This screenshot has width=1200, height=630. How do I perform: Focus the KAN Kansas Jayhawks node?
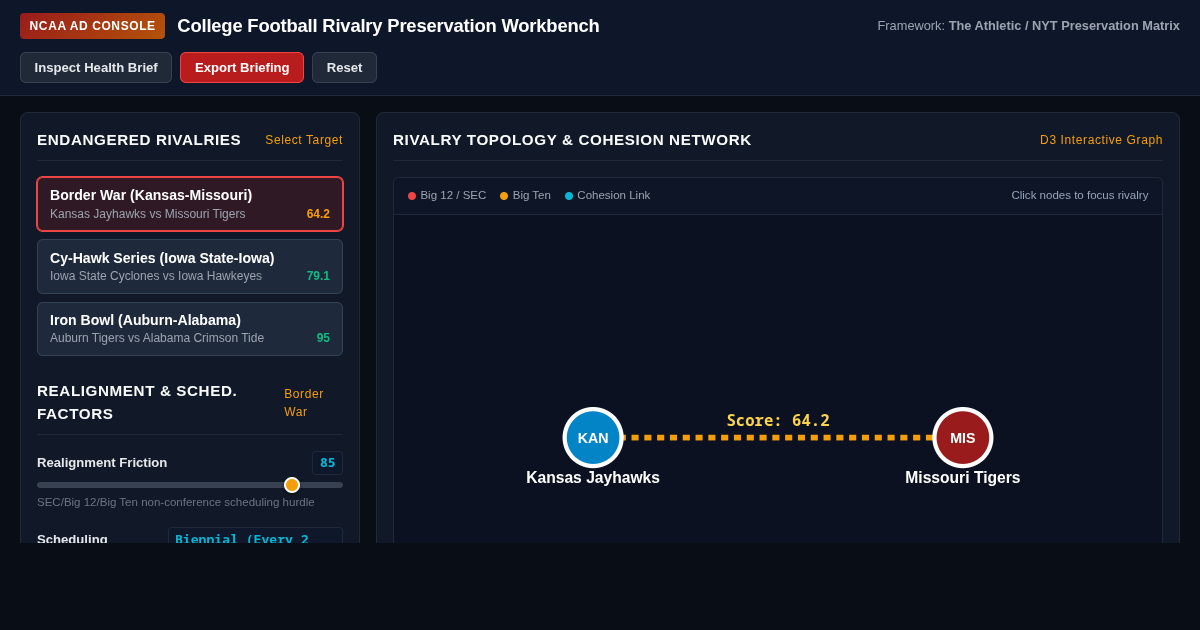point(593,437)
